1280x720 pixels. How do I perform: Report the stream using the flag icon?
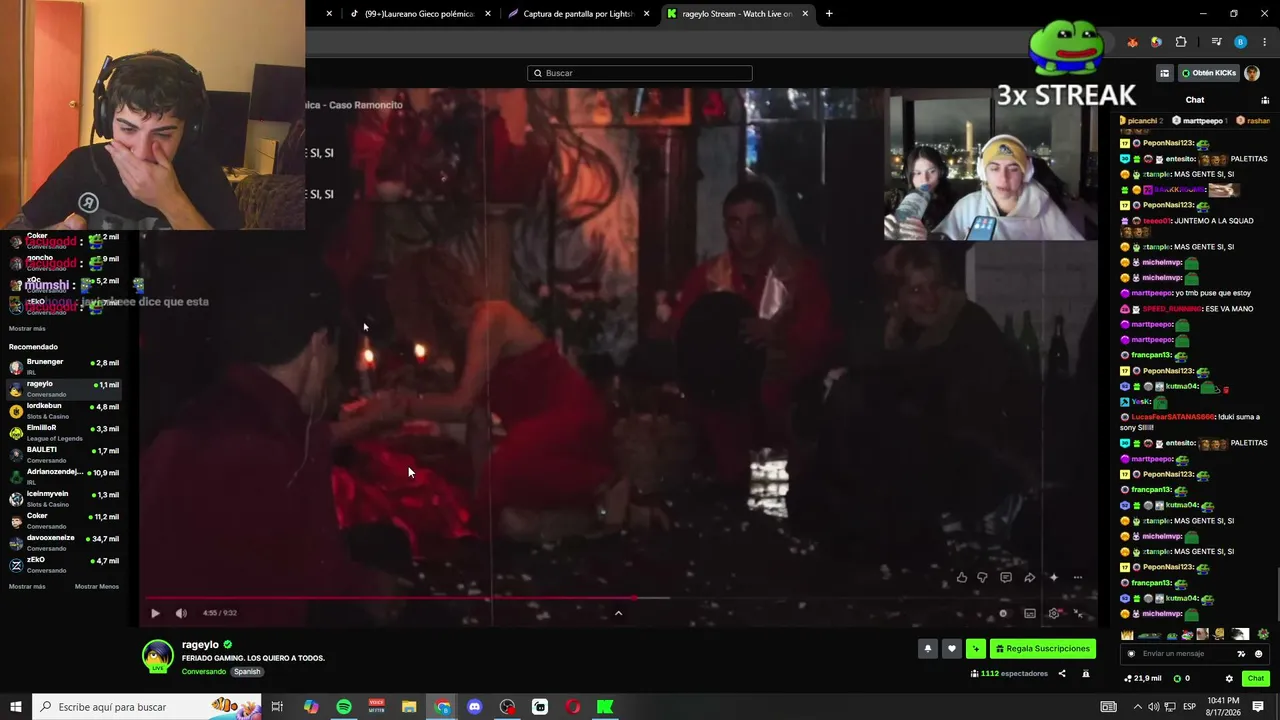tap(1085, 674)
